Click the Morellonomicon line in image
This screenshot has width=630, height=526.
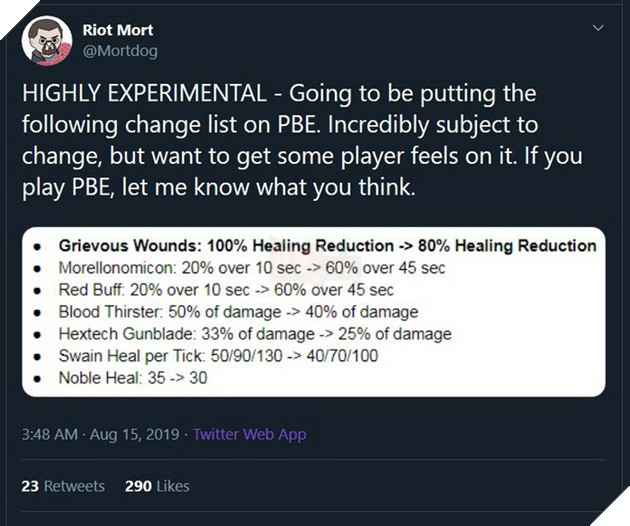[x=251, y=268]
